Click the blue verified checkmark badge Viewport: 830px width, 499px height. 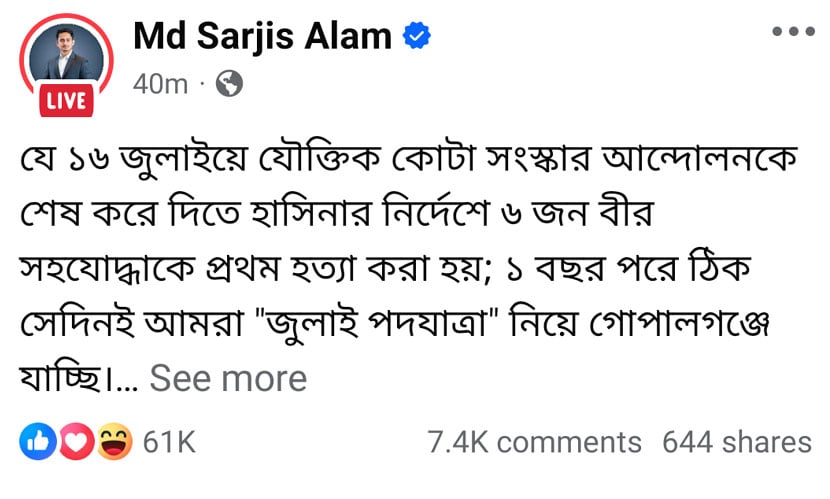[417, 35]
